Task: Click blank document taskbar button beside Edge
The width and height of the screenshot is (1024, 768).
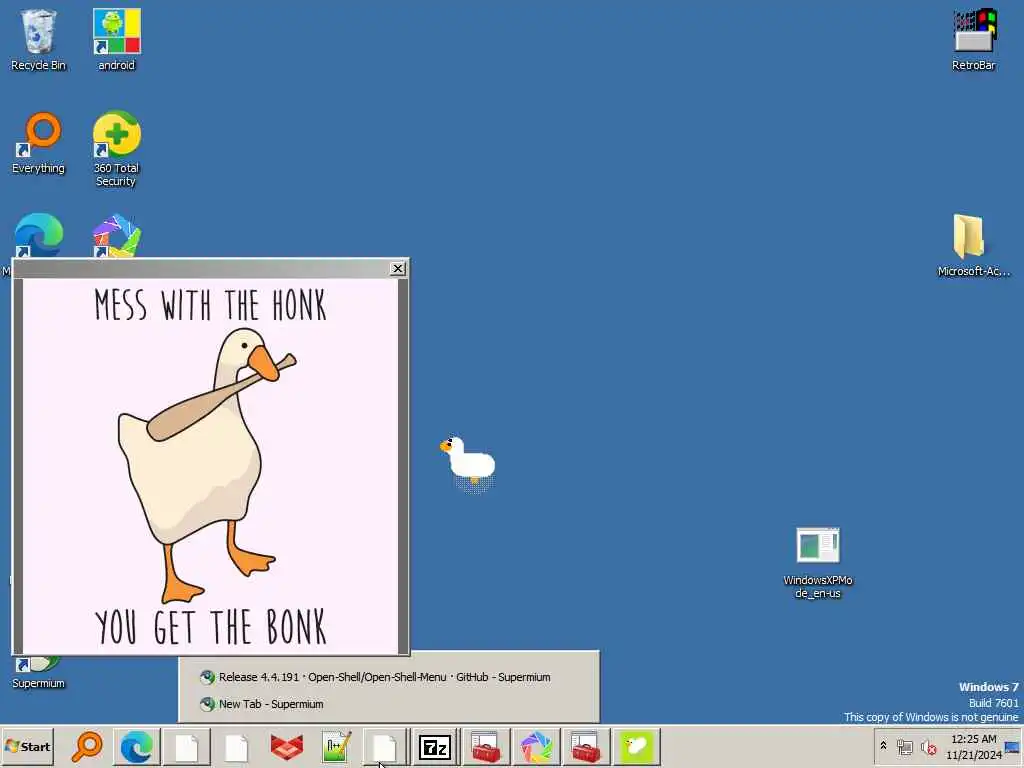Action: [x=186, y=746]
